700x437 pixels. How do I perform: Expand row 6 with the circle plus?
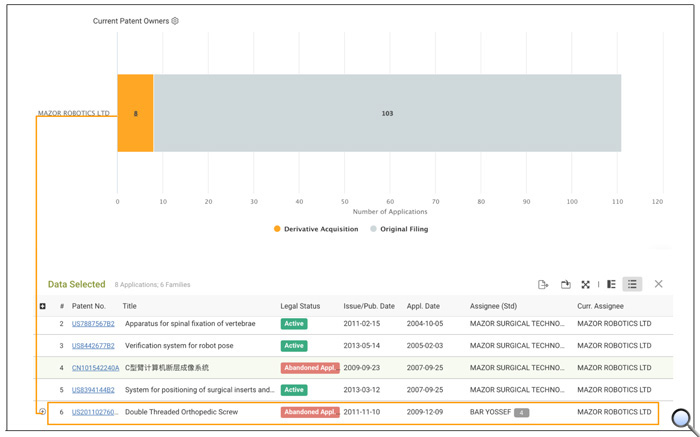click(x=42, y=412)
